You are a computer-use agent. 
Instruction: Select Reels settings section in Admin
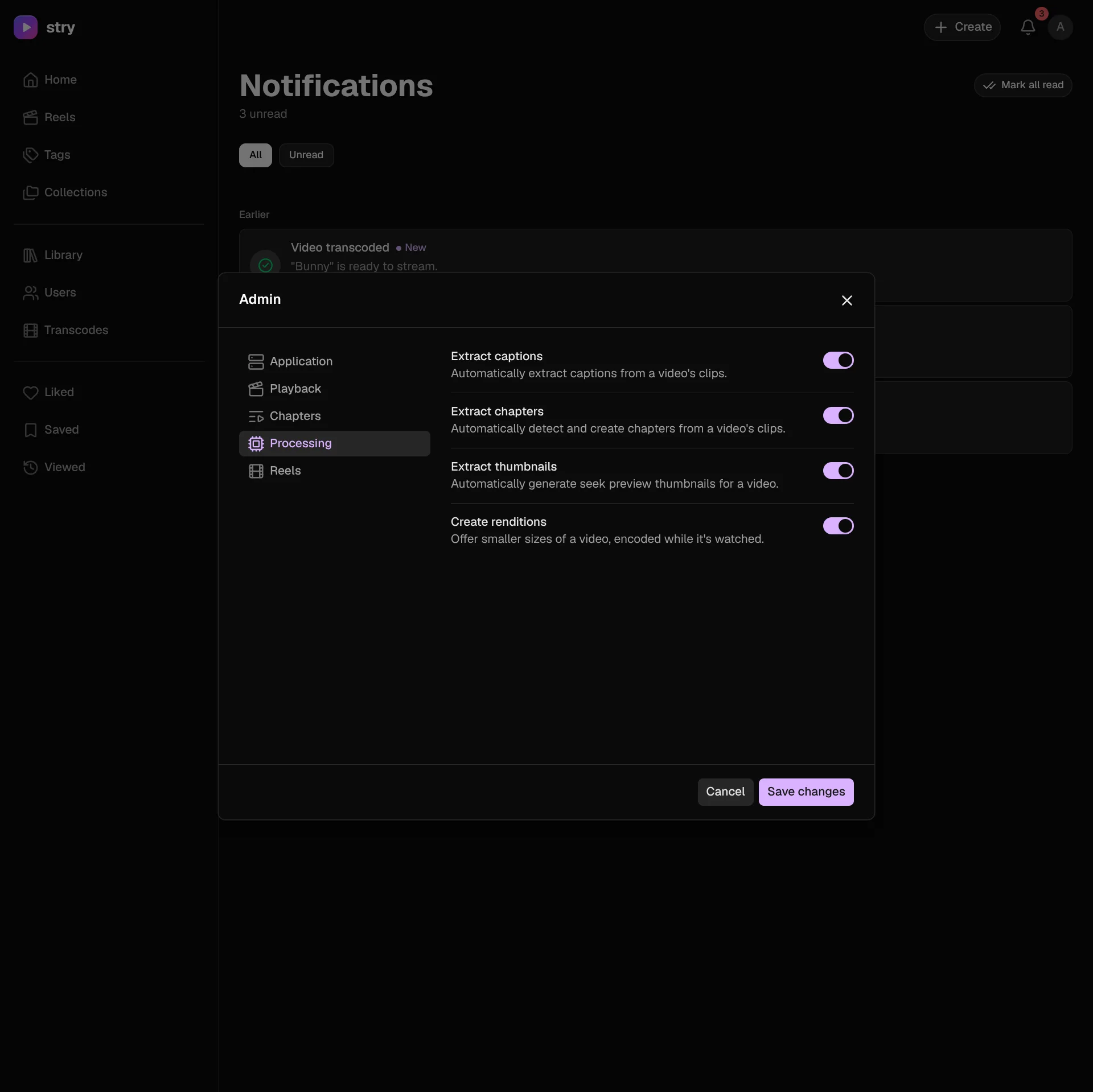tap(334, 471)
